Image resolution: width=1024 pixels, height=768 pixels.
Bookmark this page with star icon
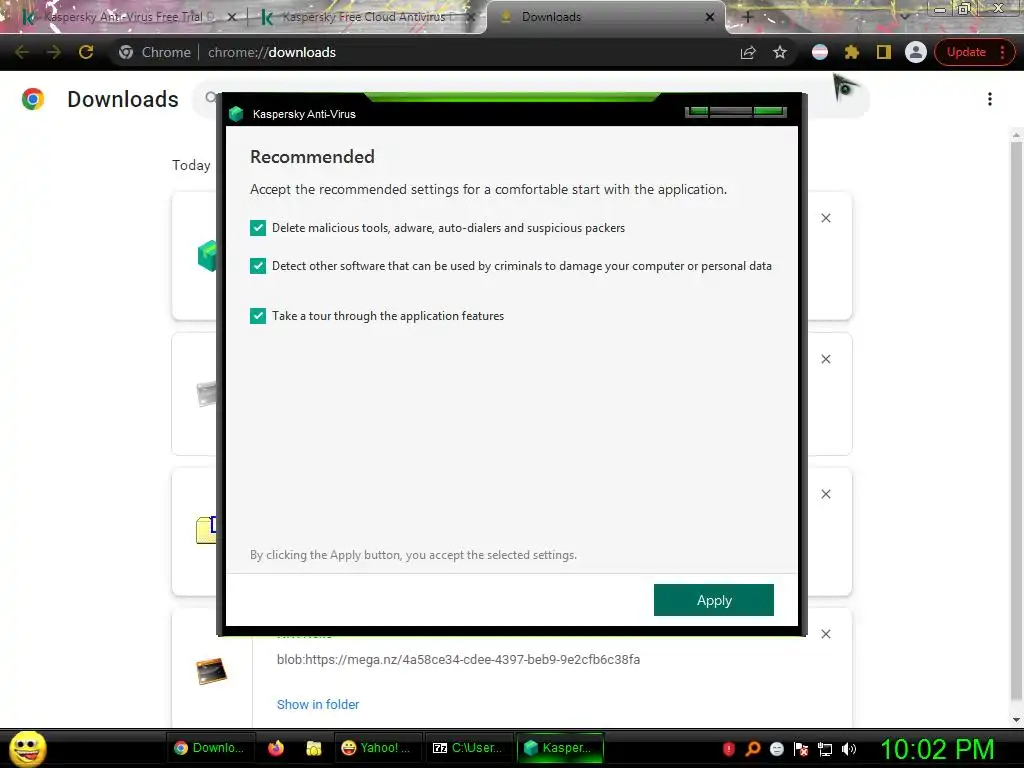tap(780, 52)
